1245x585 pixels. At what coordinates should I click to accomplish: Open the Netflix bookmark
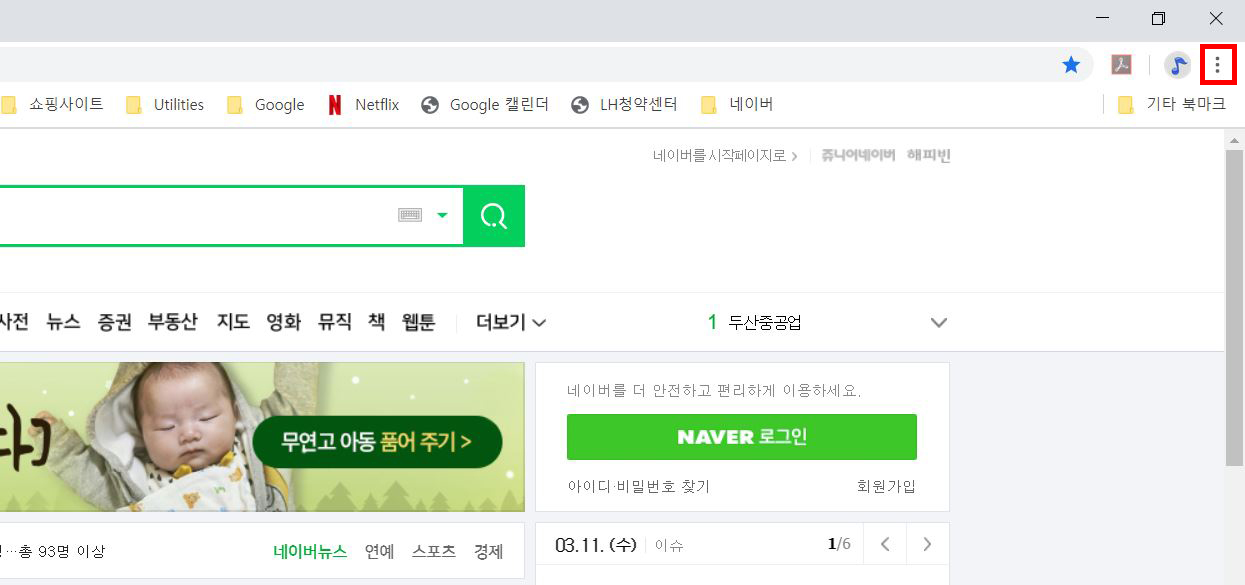pyautogui.click(x=363, y=104)
